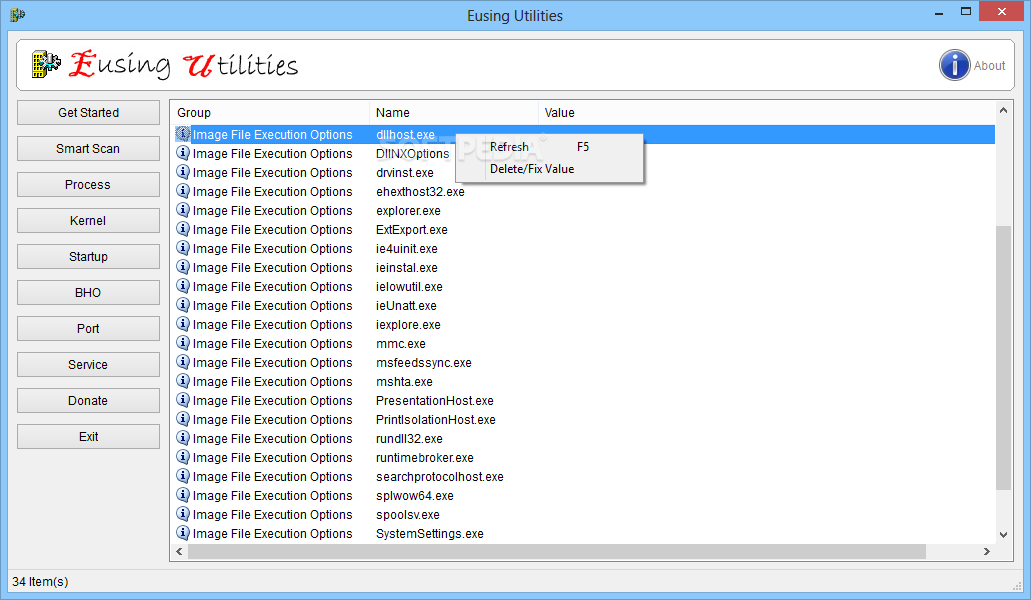This screenshot has width=1031, height=600.
Task: Open the Port view
Action: coord(88,329)
